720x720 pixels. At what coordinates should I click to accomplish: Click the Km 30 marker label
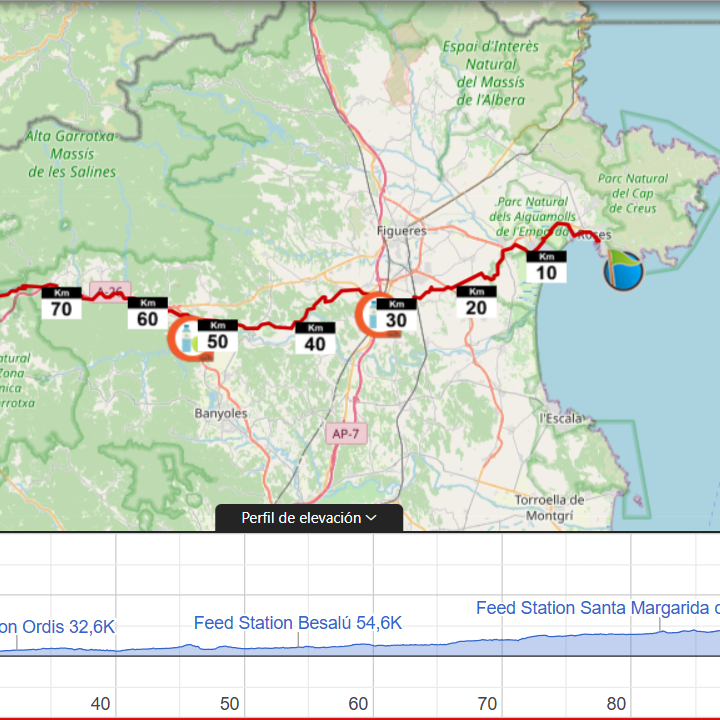tap(397, 315)
